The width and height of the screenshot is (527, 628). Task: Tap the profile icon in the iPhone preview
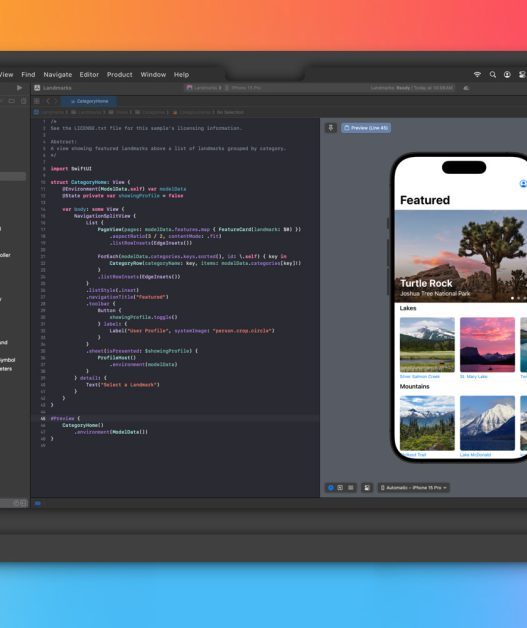(523, 183)
